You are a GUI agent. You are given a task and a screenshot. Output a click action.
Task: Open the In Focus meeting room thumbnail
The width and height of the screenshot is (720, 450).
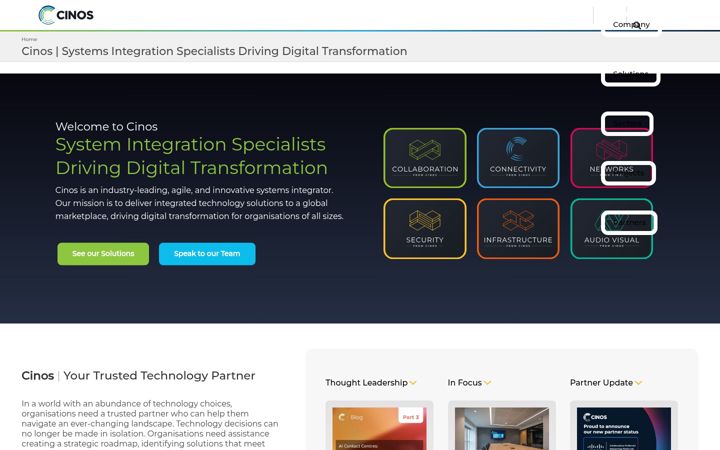tap(501, 428)
